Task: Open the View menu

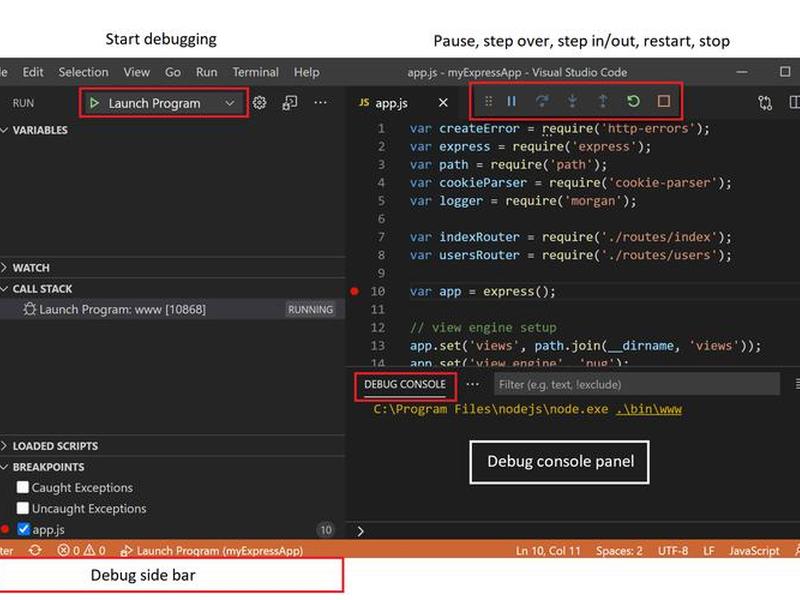Action: (137, 72)
